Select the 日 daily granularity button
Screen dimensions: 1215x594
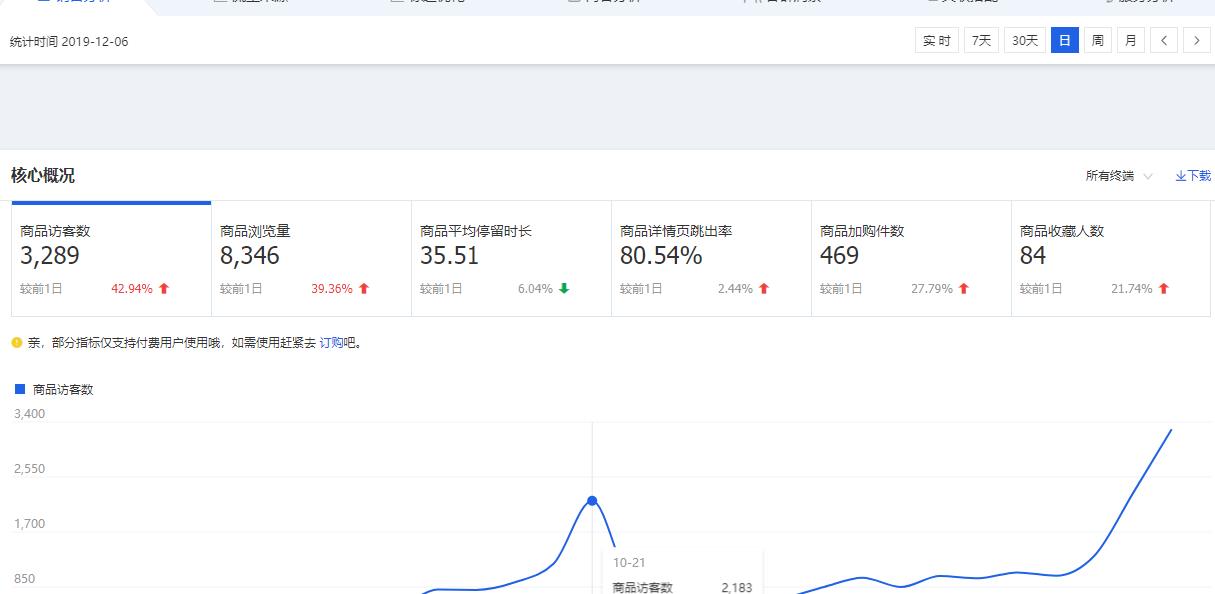(x=1065, y=41)
